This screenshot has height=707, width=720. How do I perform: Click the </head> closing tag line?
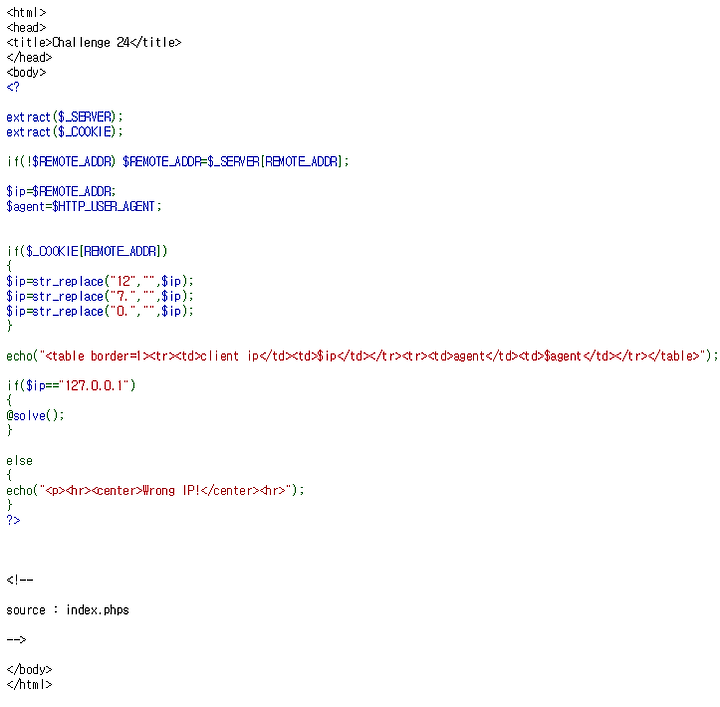coord(29,57)
